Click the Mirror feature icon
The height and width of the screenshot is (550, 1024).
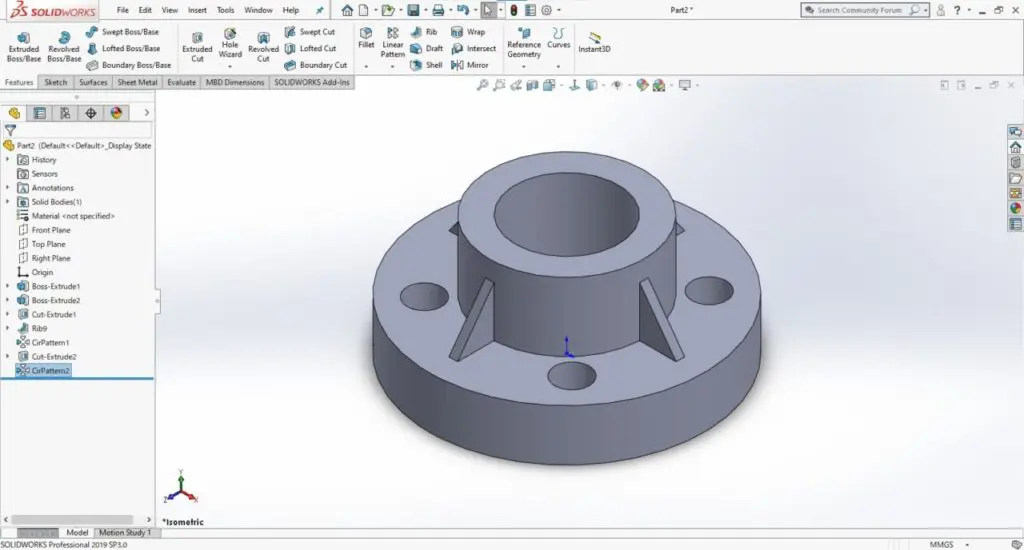[469, 65]
